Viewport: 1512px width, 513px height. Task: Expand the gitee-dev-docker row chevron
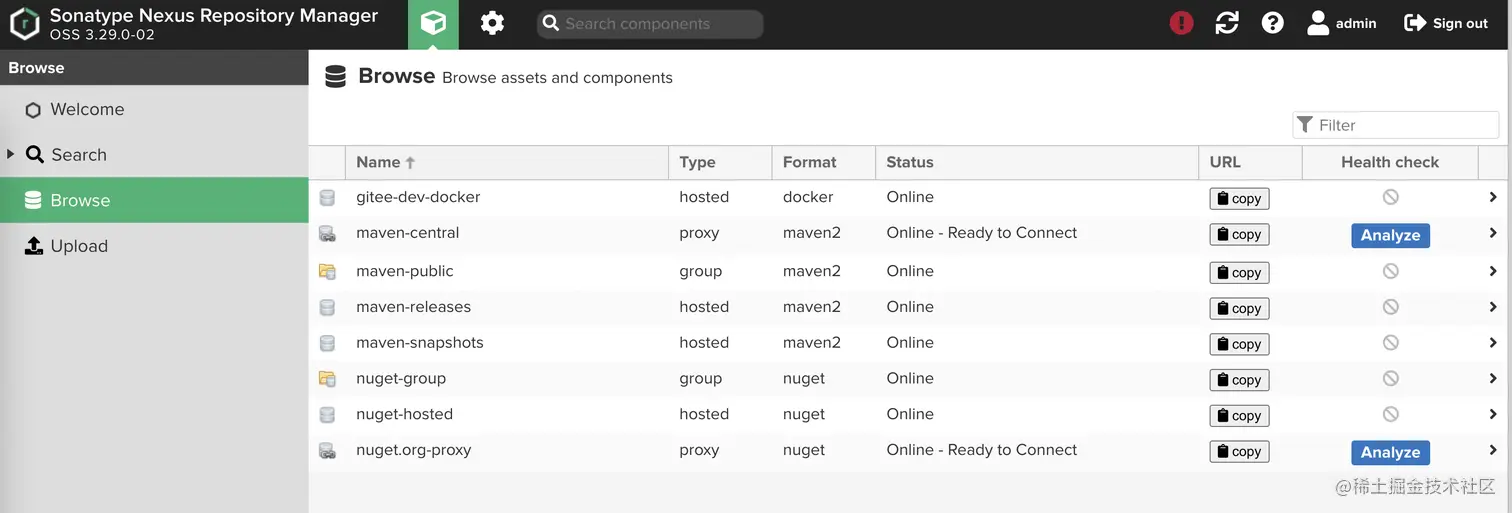coord(1492,197)
